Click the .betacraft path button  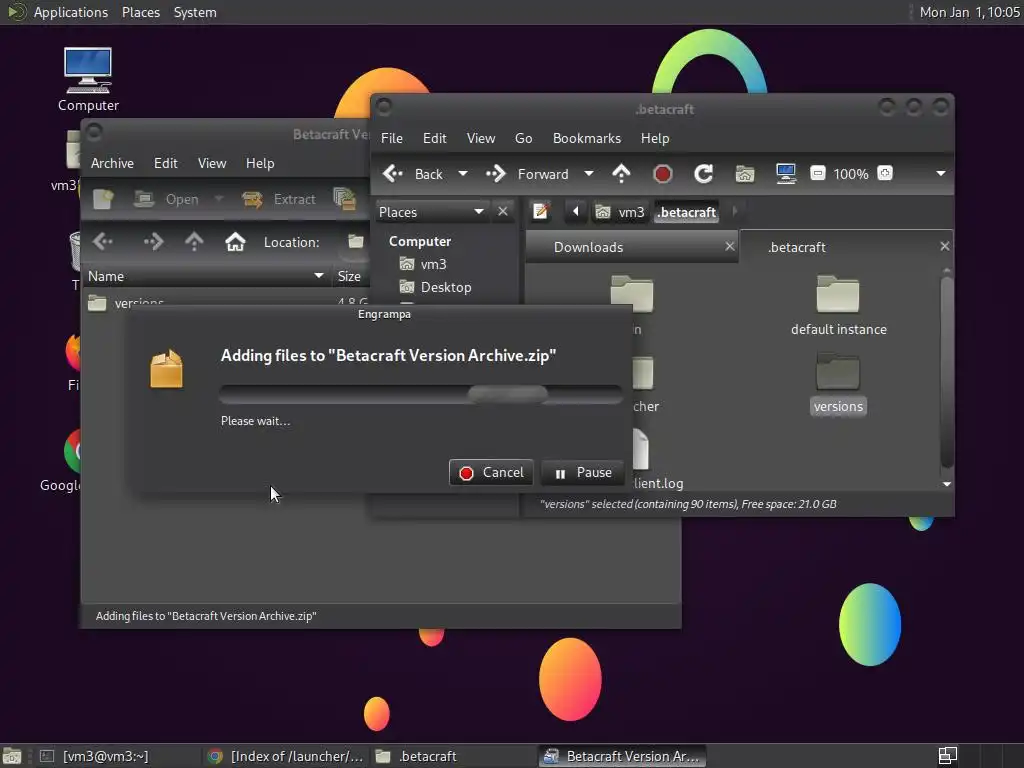[x=686, y=212]
